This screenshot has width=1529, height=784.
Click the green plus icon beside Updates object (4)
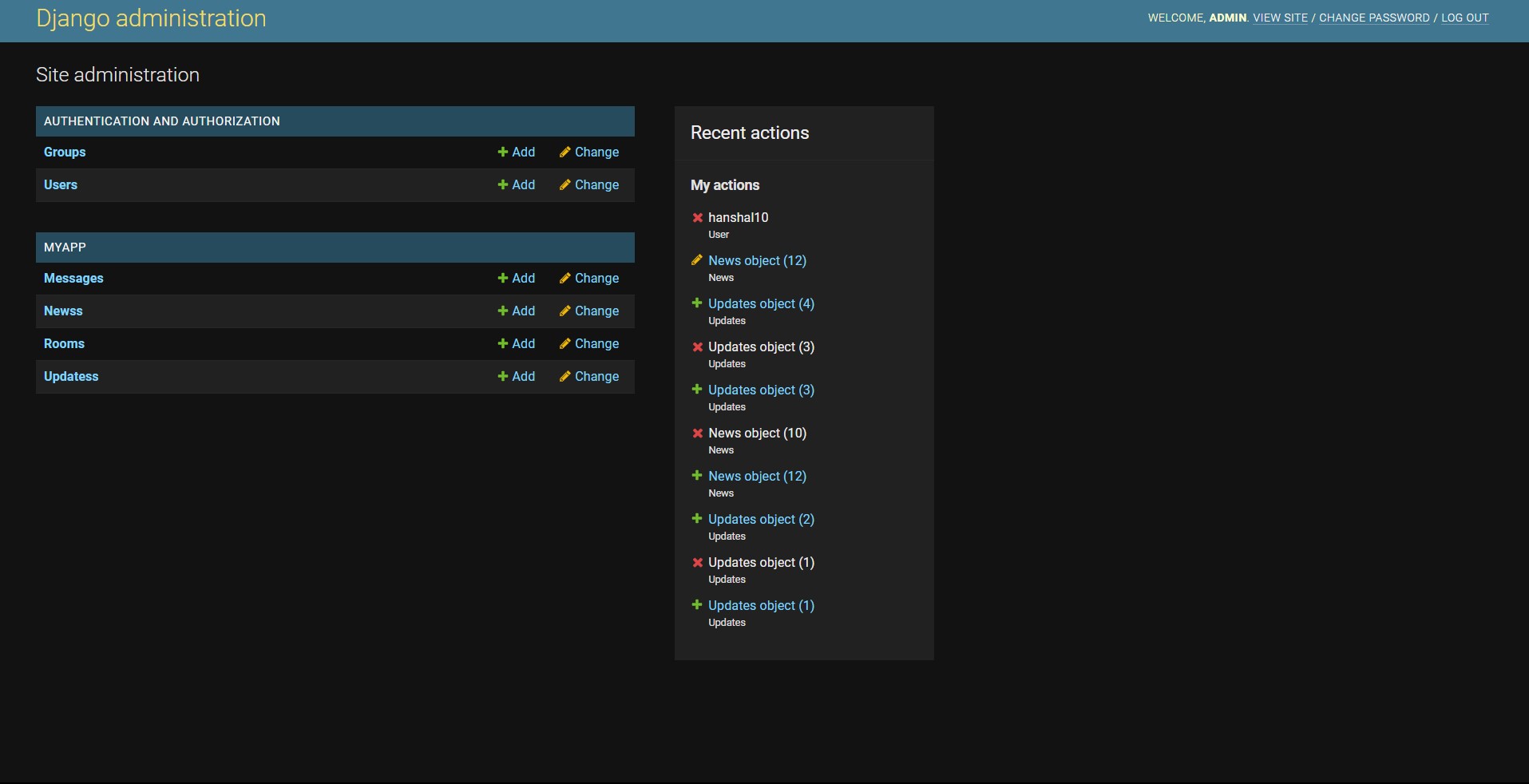(x=697, y=303)
